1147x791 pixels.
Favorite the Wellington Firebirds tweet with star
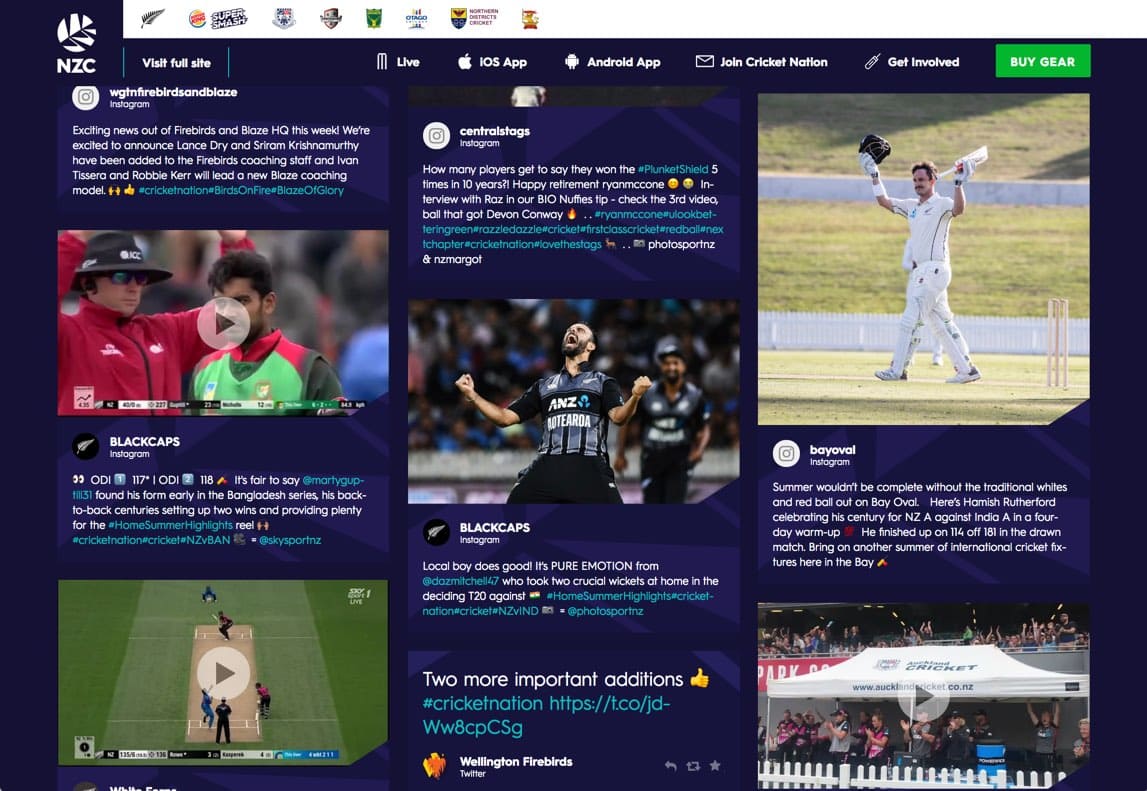[715, 765]
